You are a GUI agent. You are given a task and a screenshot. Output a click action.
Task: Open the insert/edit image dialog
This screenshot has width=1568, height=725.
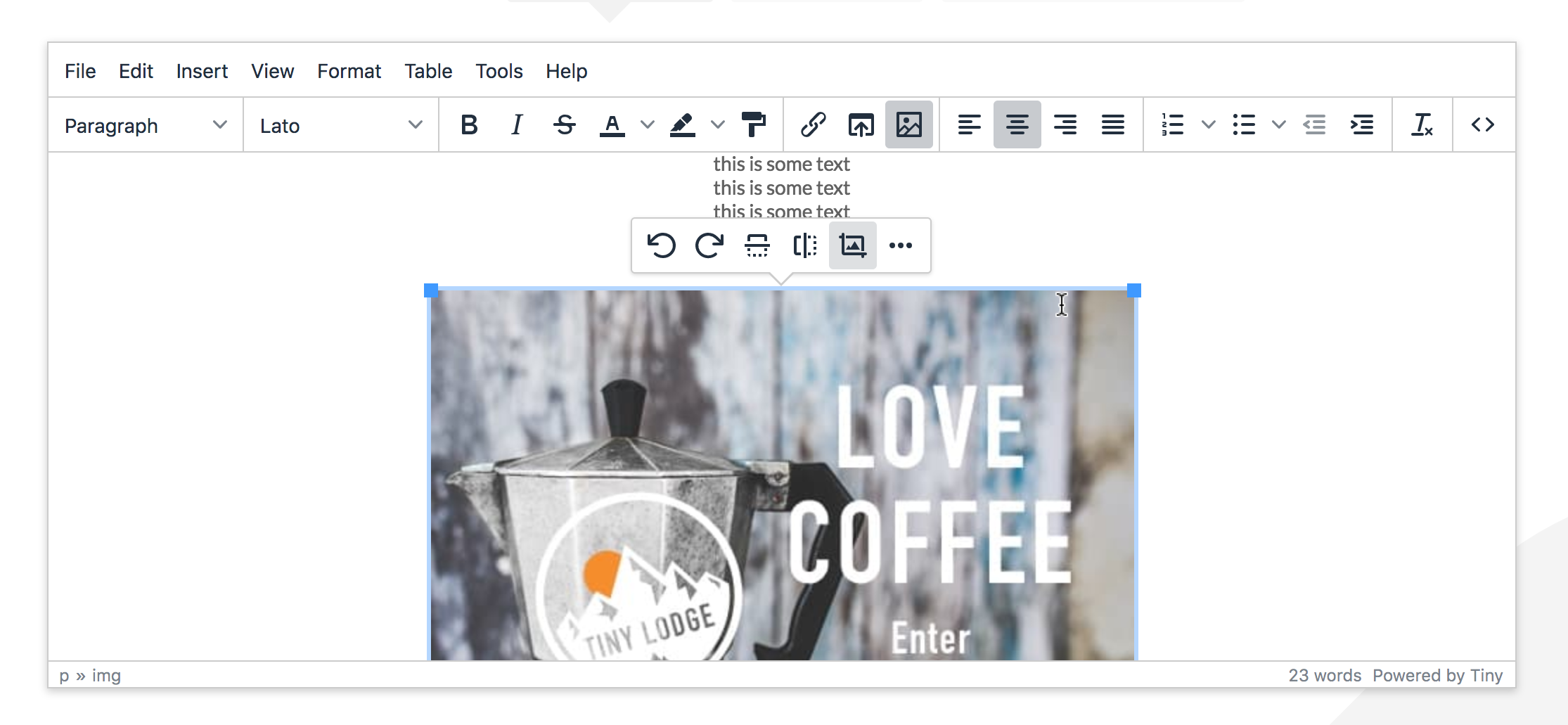pos(909,125)
